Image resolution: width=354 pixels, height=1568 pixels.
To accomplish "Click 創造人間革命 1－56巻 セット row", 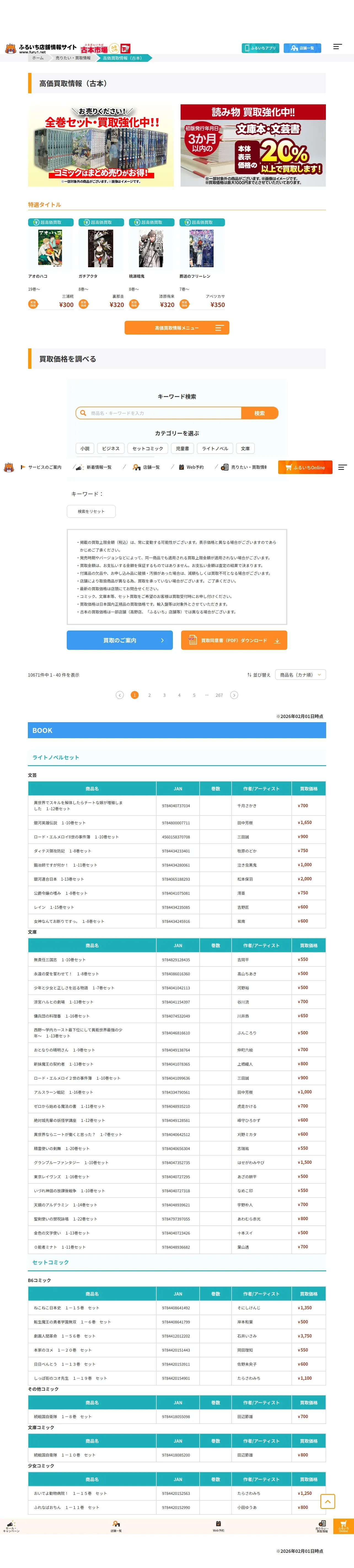I will pyautogui.click(x=177, y=1336).
